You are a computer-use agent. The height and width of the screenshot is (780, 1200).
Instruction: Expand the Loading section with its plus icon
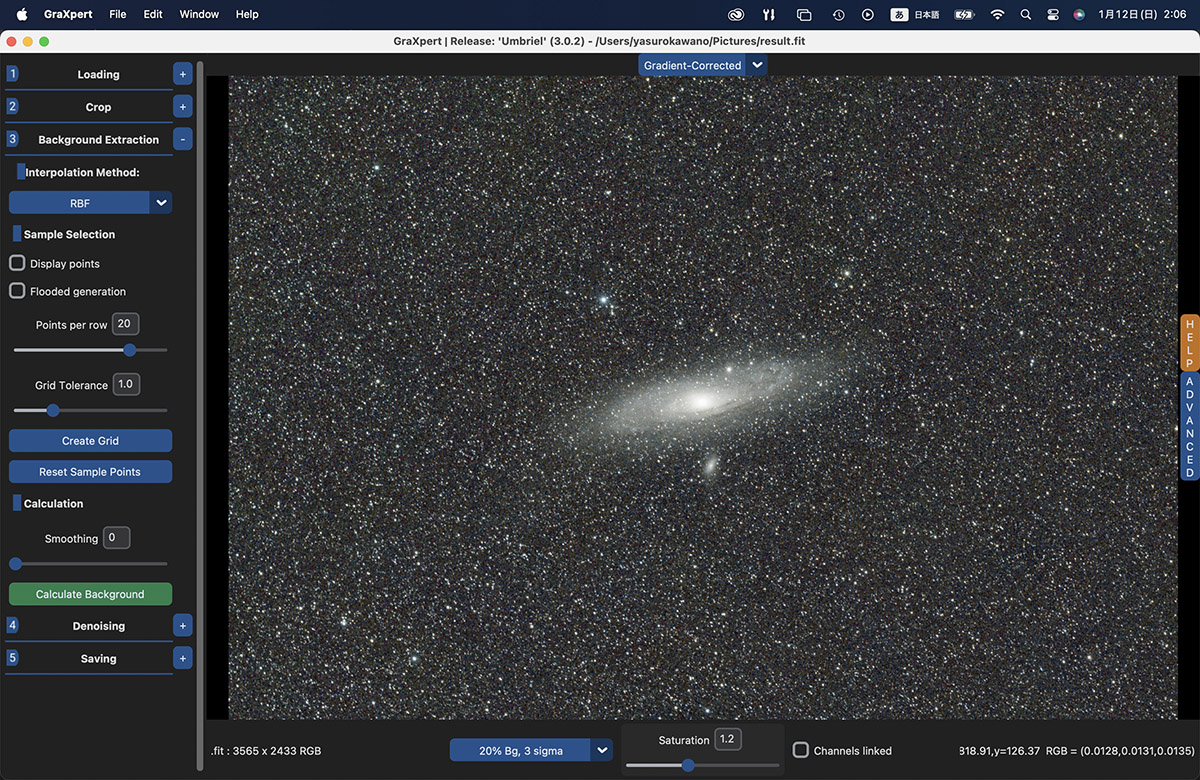182,73
